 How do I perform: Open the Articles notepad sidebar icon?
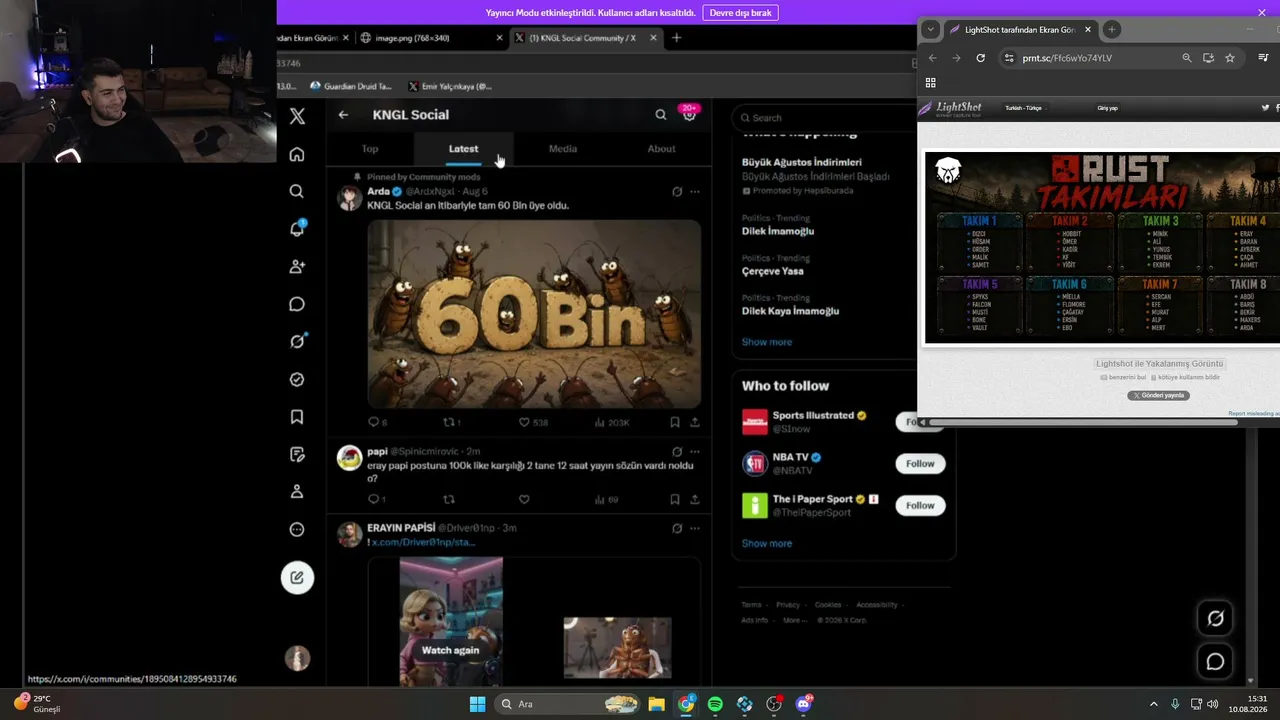(x=297, y=454)
